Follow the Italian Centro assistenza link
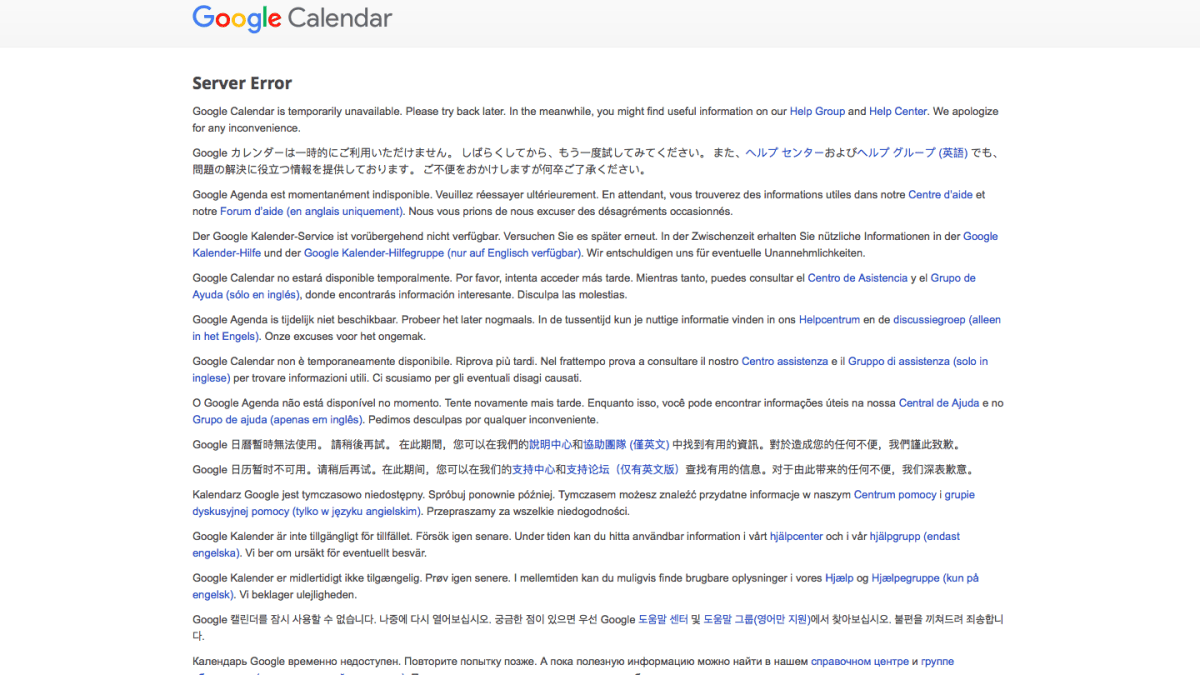 [785, 361]
